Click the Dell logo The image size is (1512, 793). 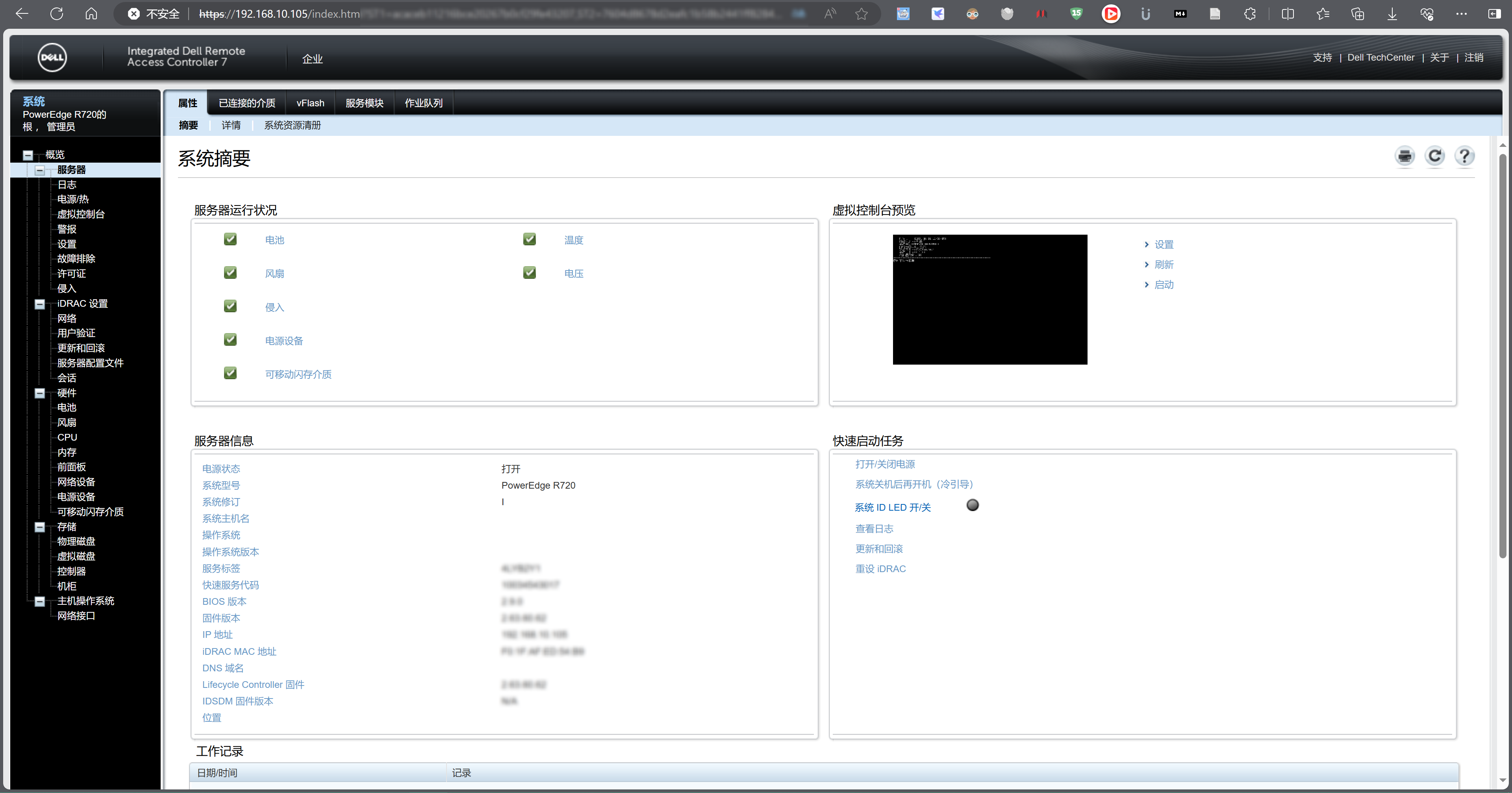tap(52, 57)
